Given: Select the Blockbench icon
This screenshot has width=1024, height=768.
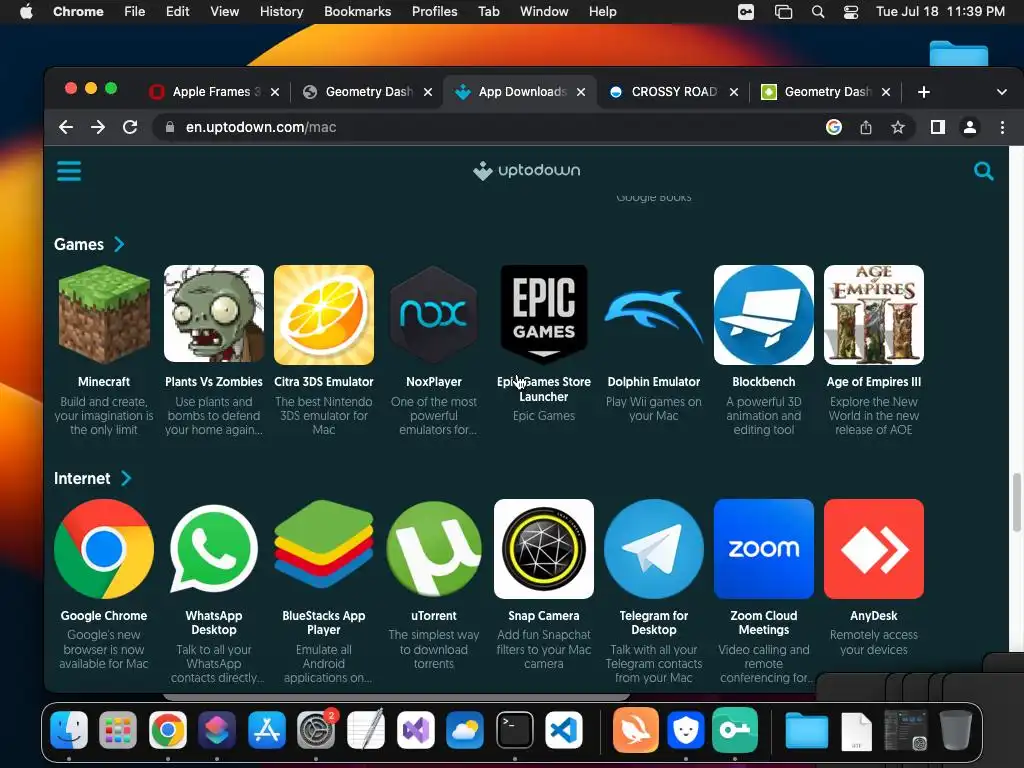Looking at the screenshot, I should coord(764,315).
